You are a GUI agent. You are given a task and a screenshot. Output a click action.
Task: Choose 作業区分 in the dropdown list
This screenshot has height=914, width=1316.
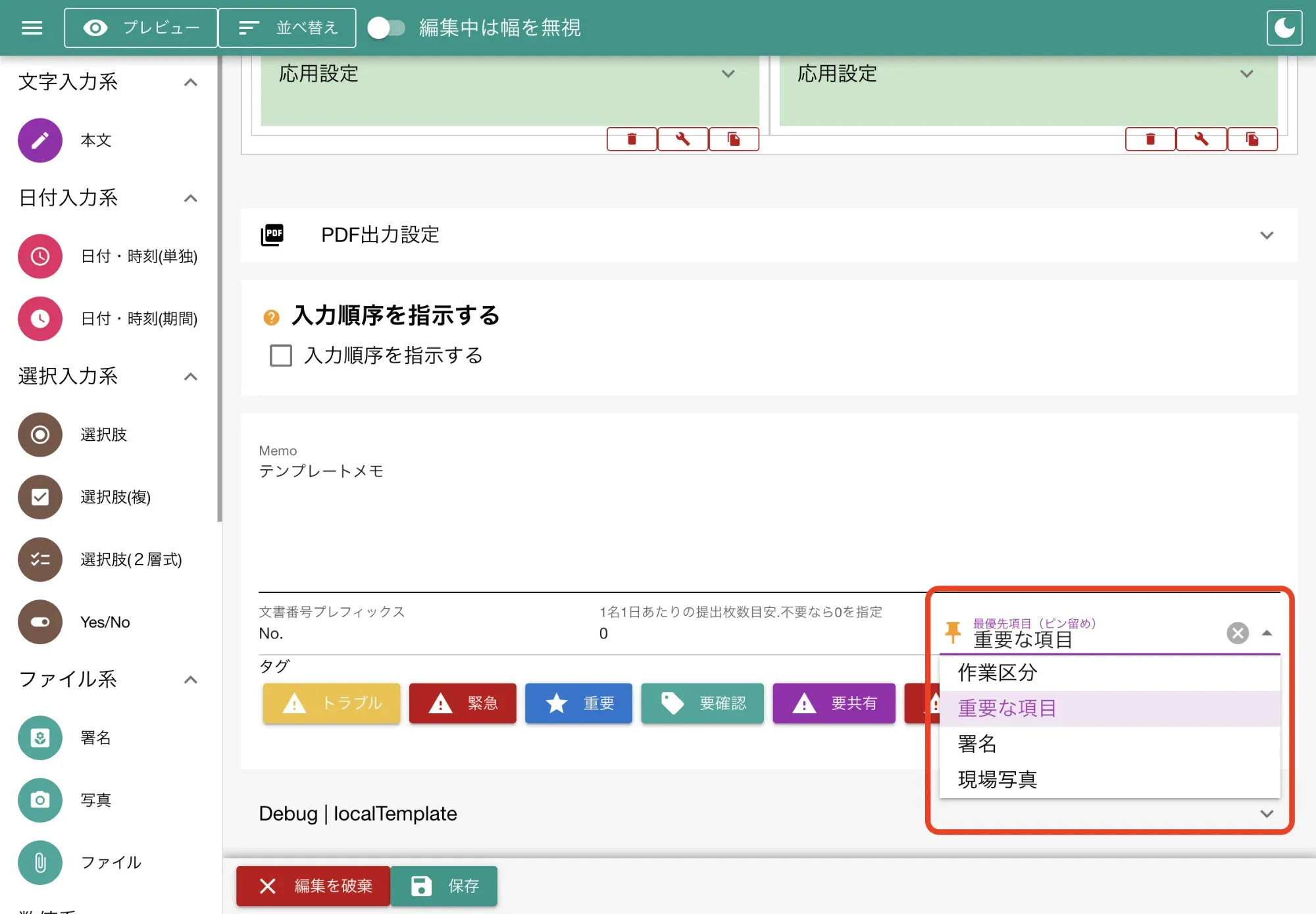pyautogui.click(x=998, y=673)
